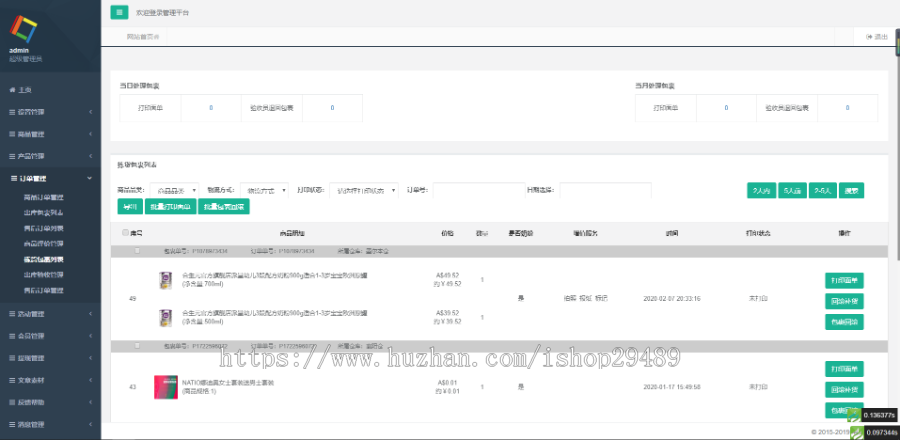Screen dimensions: 900x440
Task: Select the 网站首页 tab
Action: tap(143, 37)
